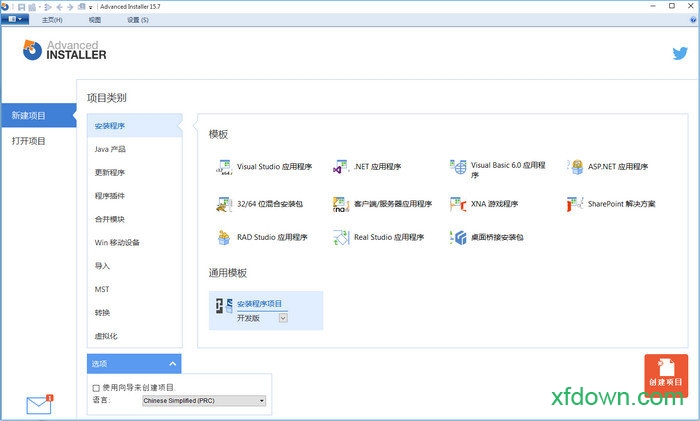Open the 主页(H) ribbon tab
The width and height of the screenshot is (700, 421).
coord(52,20)
